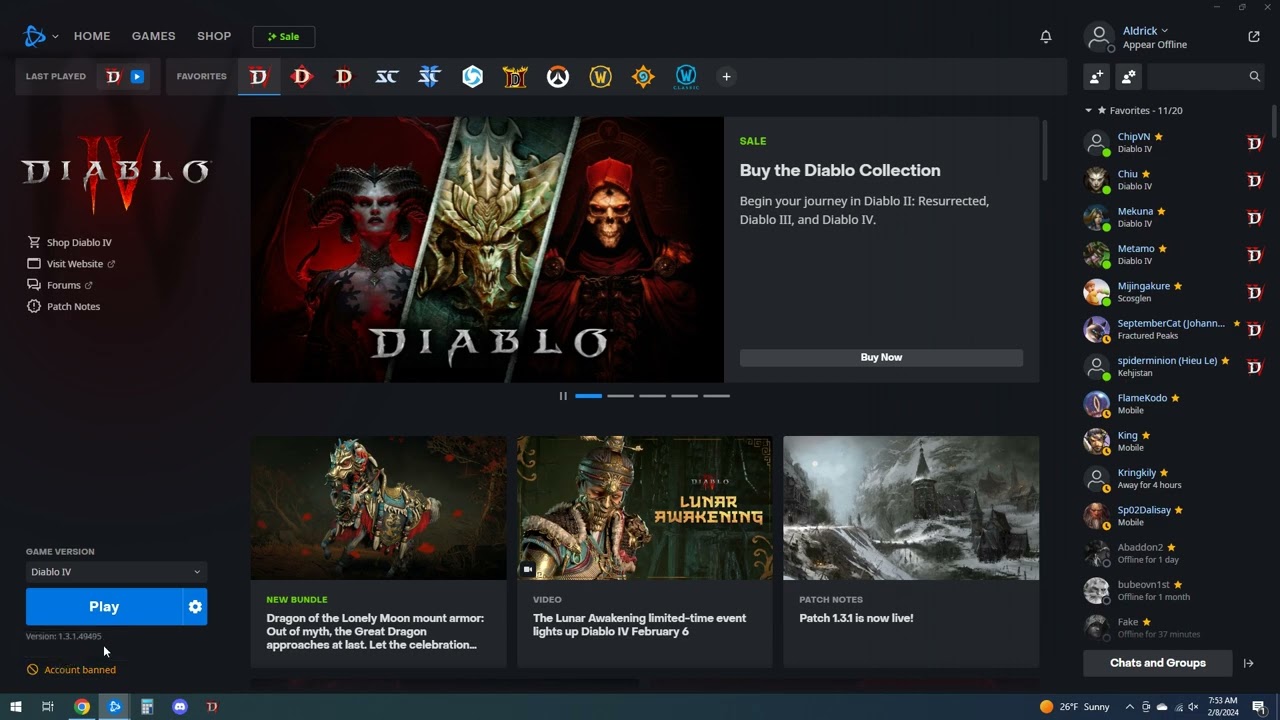Open the Diablo III icon in favorites bar
The width and height of the screenshot is (1280, 720).
click(344, 77)
